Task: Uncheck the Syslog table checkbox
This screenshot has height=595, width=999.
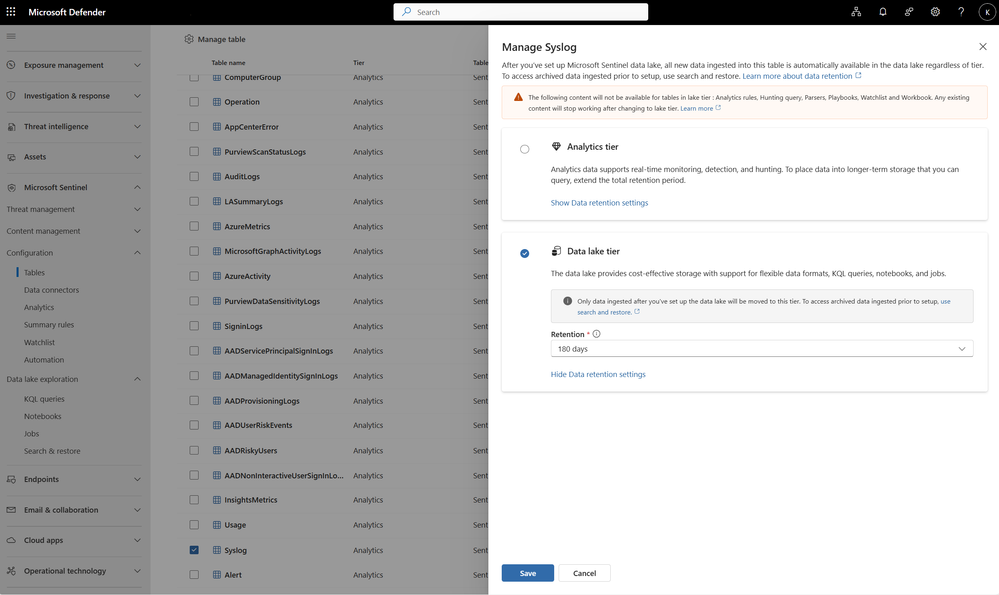Action: 194,550
